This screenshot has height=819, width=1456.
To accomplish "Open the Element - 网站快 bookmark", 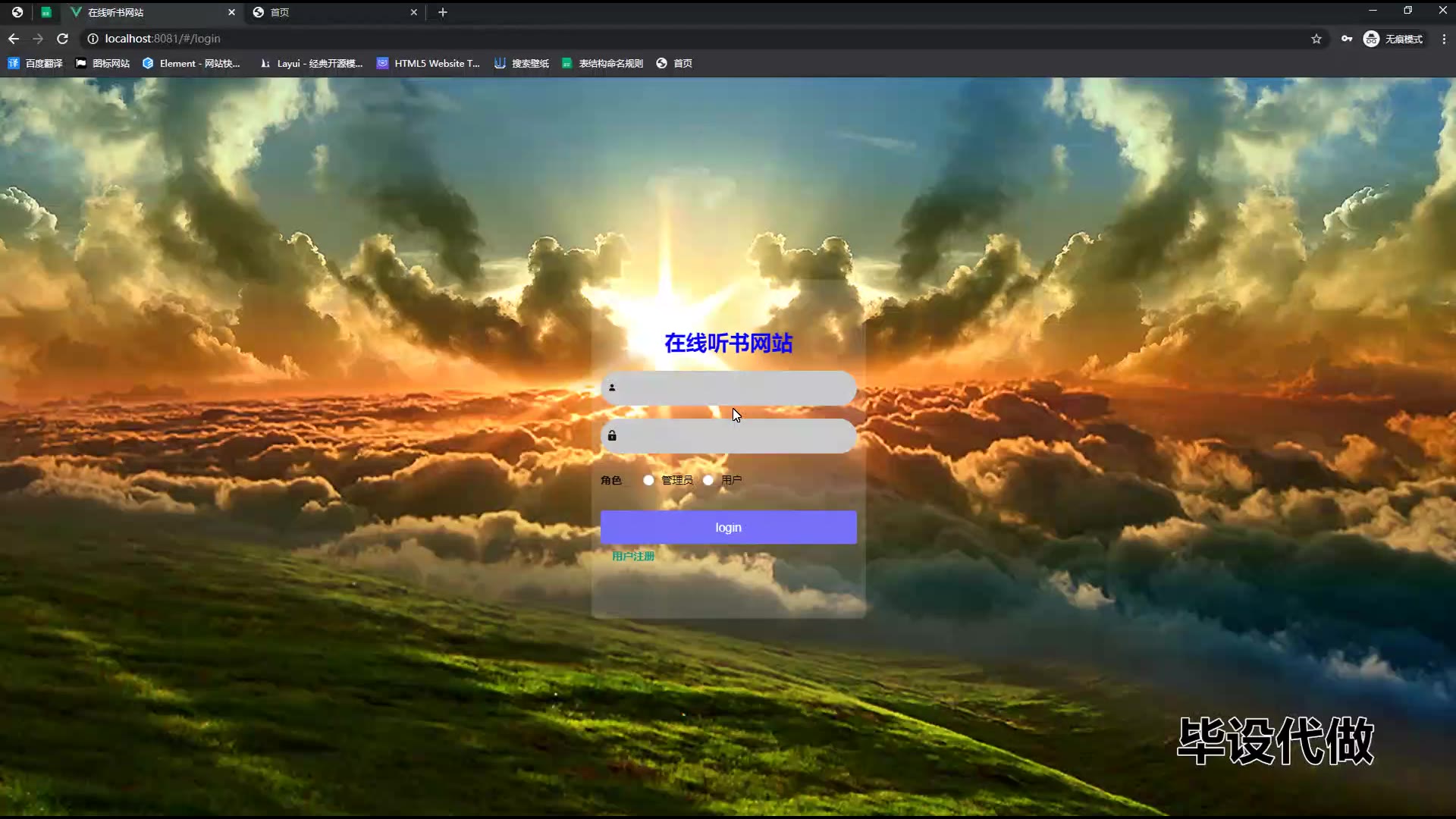I will pyautogui.click(x=192, y=64).
